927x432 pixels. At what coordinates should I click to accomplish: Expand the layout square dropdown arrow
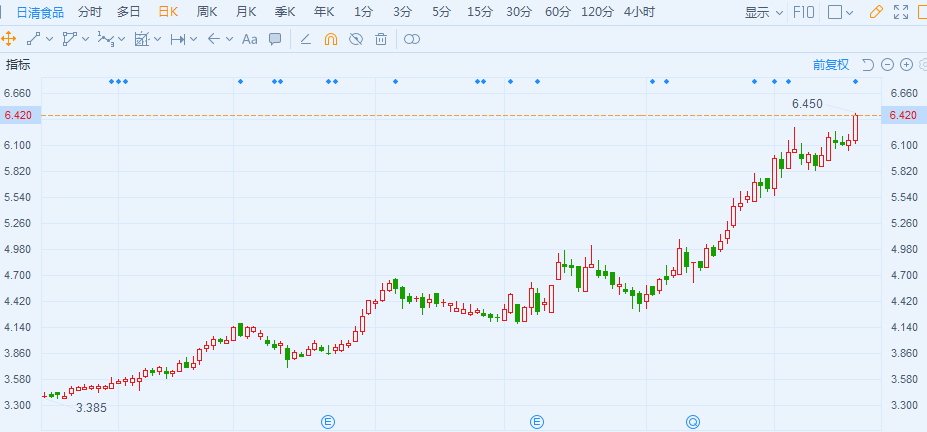coord(850,12)
